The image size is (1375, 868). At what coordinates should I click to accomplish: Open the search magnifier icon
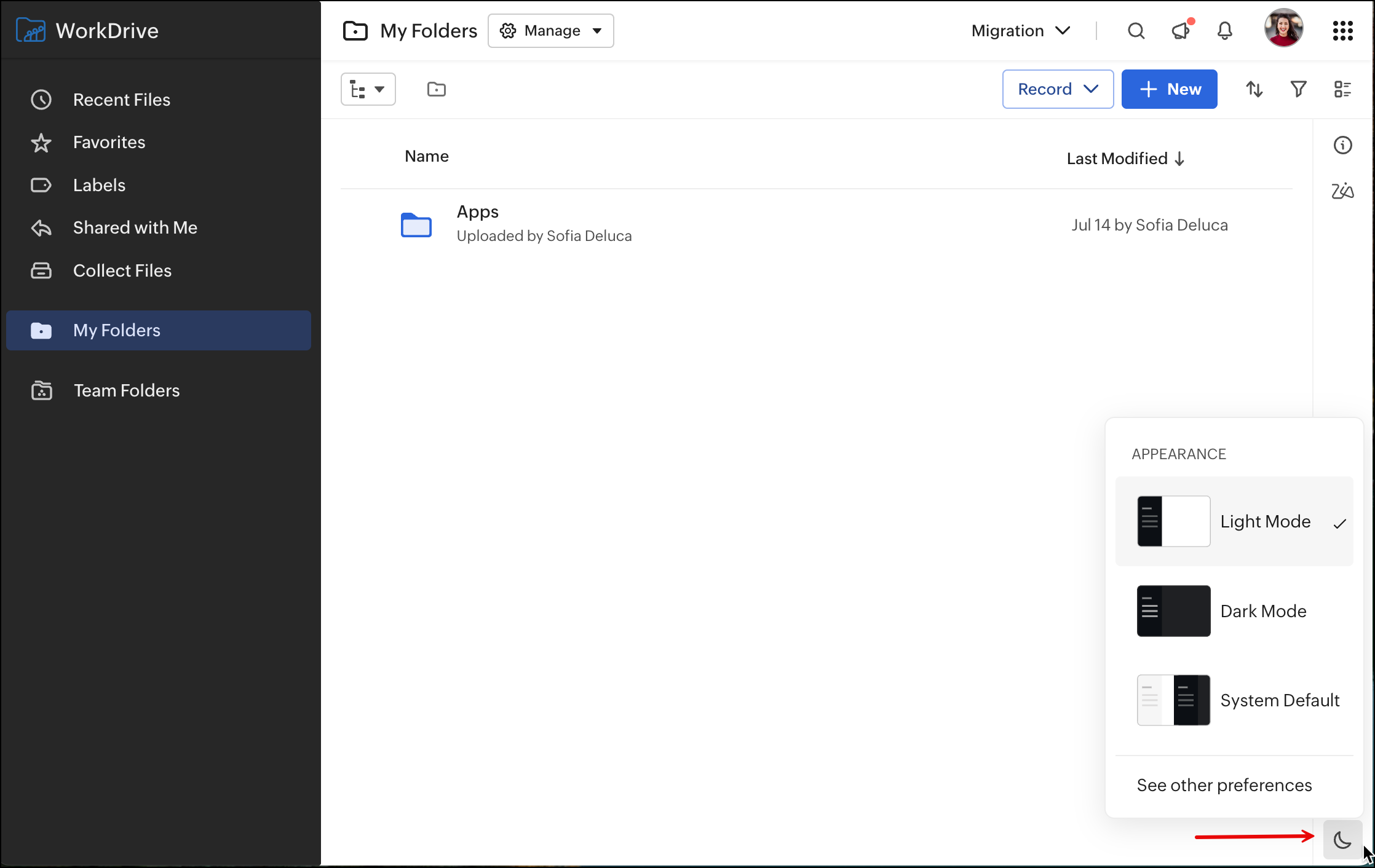[1136, 31]
